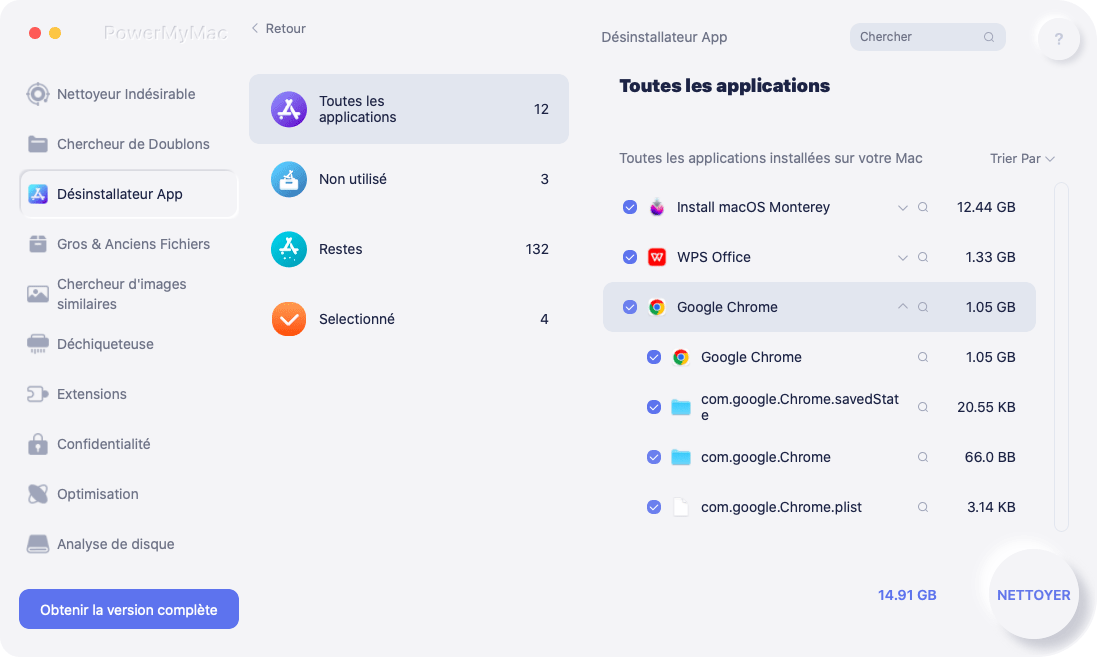Click the 3.14 KB size value
The height and width of the screenshot is (657, 1097).
click(x=991, y=507)
